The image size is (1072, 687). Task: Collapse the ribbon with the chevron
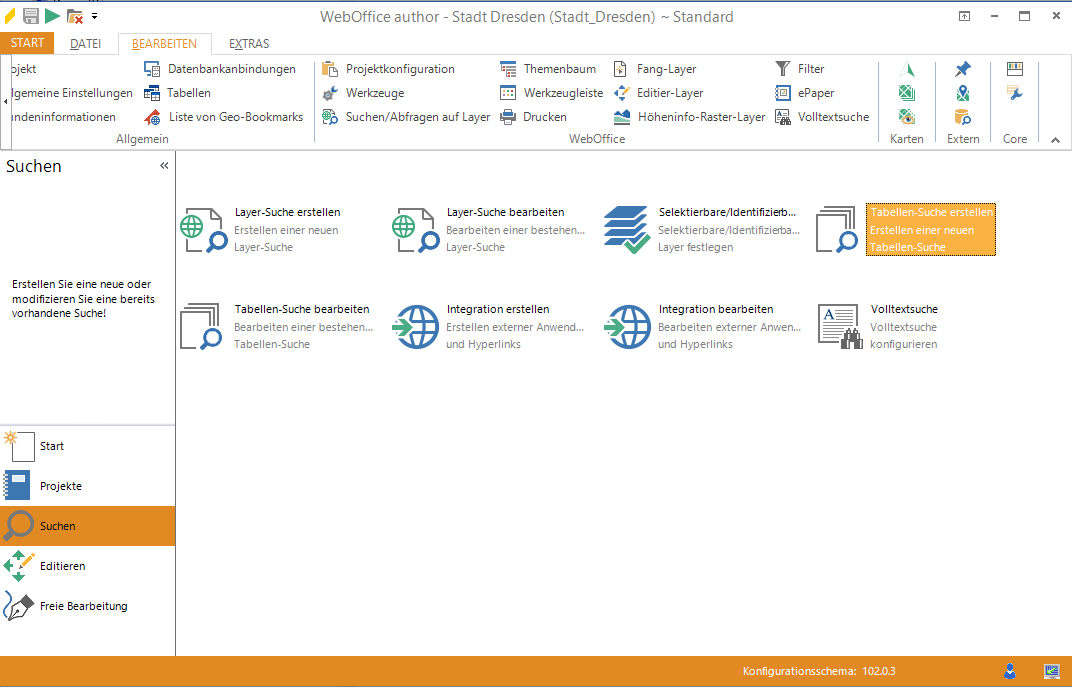click(1055, 140)
